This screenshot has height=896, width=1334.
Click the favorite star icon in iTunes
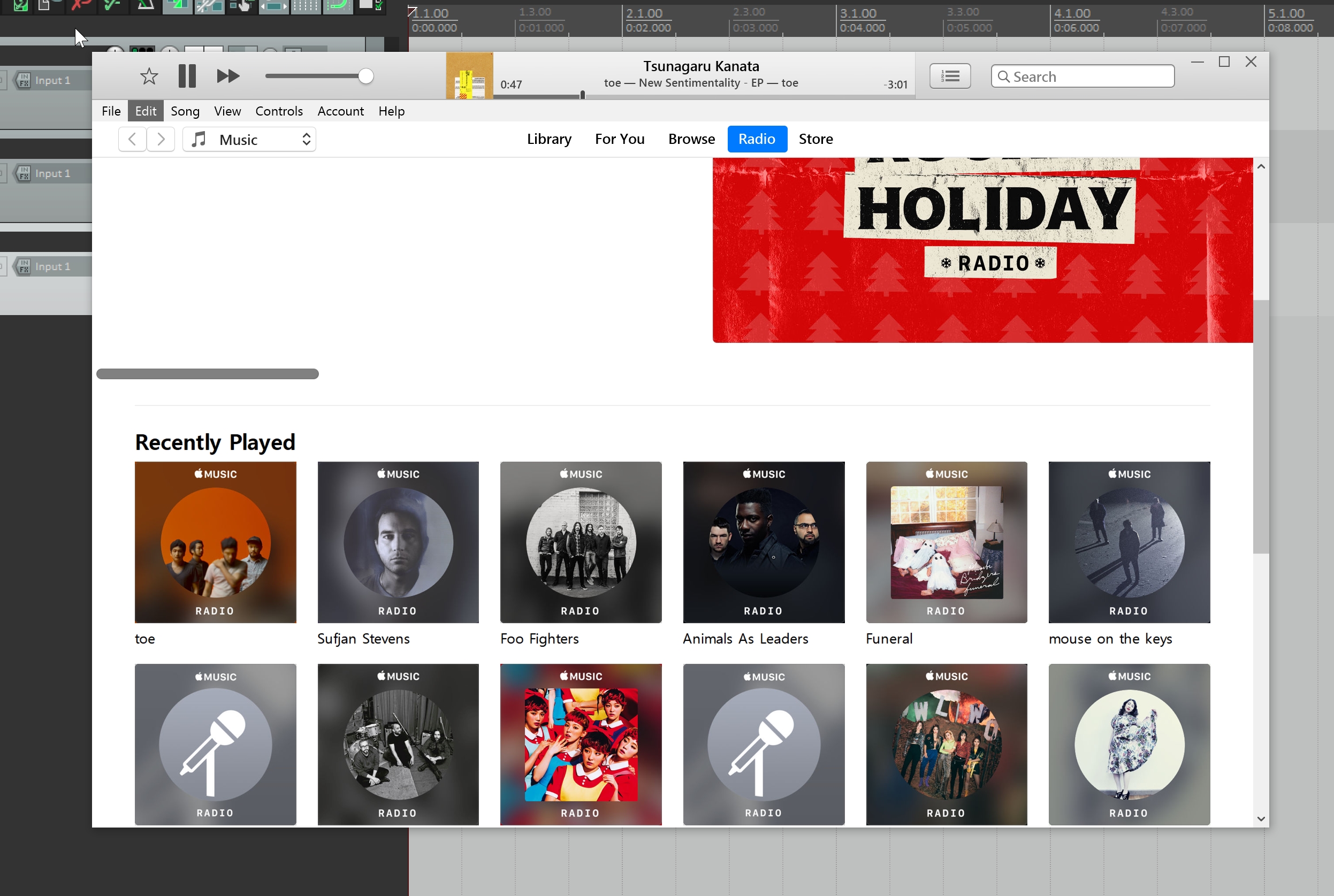pos(148,75)
